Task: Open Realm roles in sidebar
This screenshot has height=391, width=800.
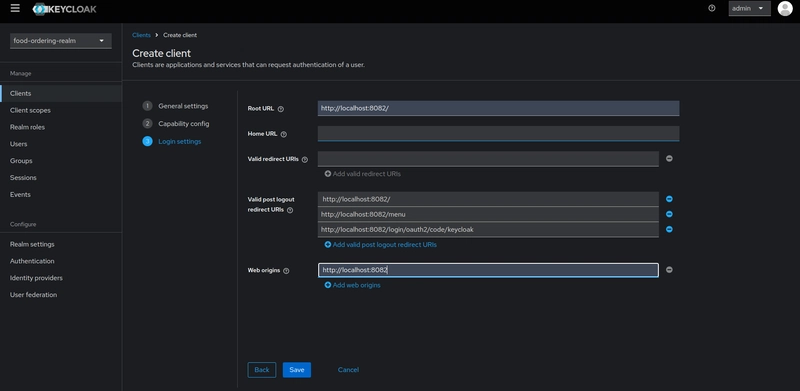Action: pos(61,127)
